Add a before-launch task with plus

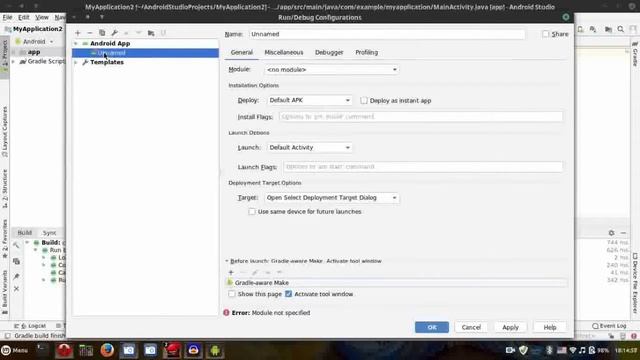point(231,272)
